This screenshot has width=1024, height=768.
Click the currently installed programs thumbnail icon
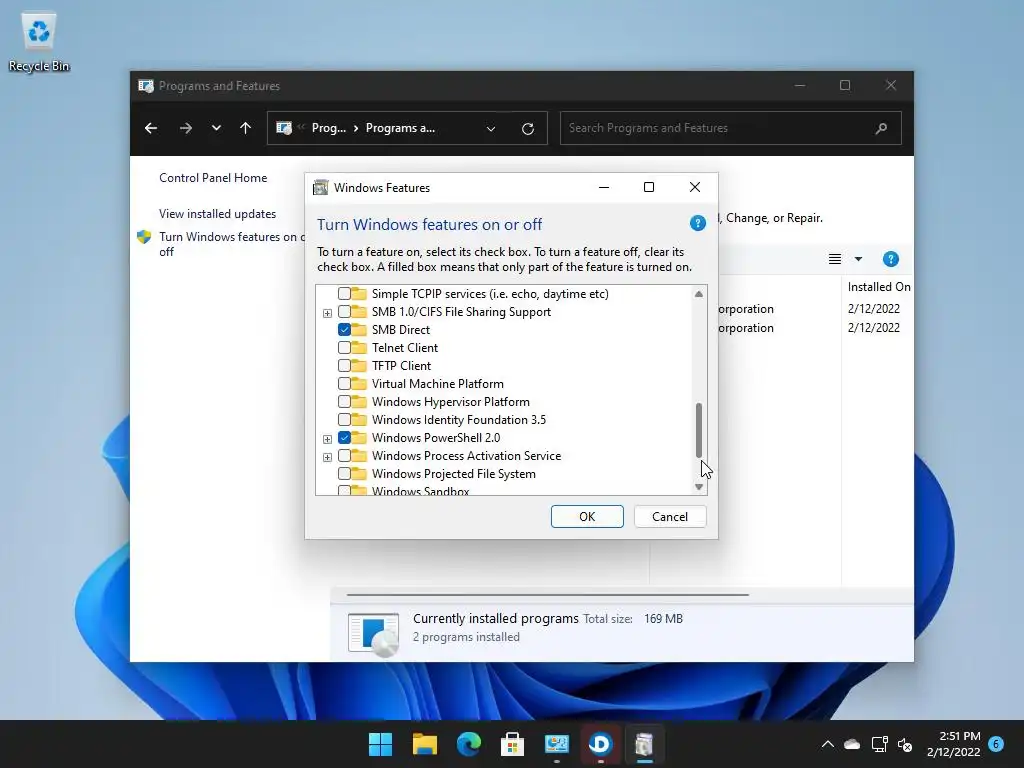[x=373, y=634]
